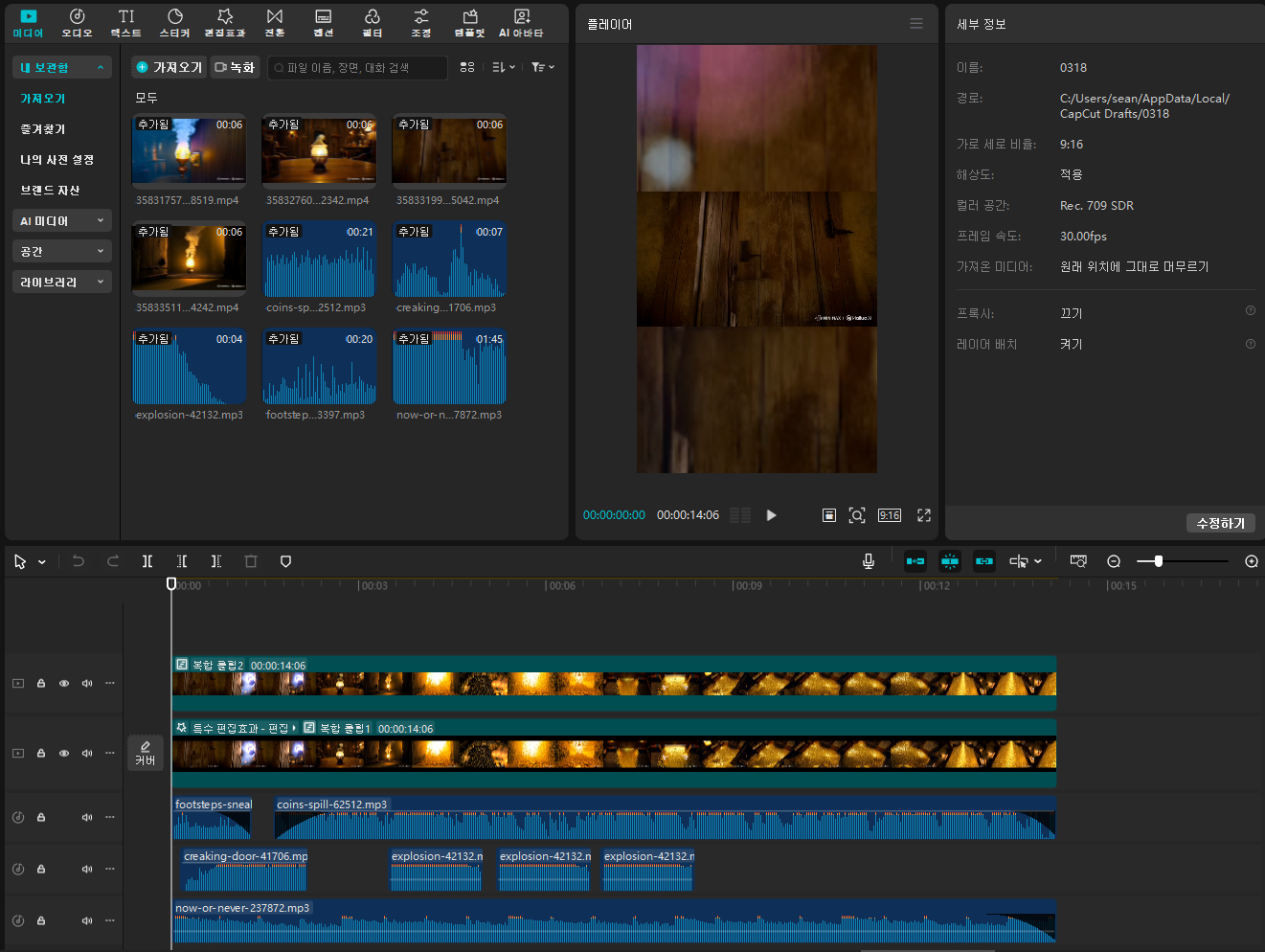Hide the 복합 클립2 track with eye icon
Image resolution: width=1265 pixels, height=952 pixels.
[x=64, y=684]
